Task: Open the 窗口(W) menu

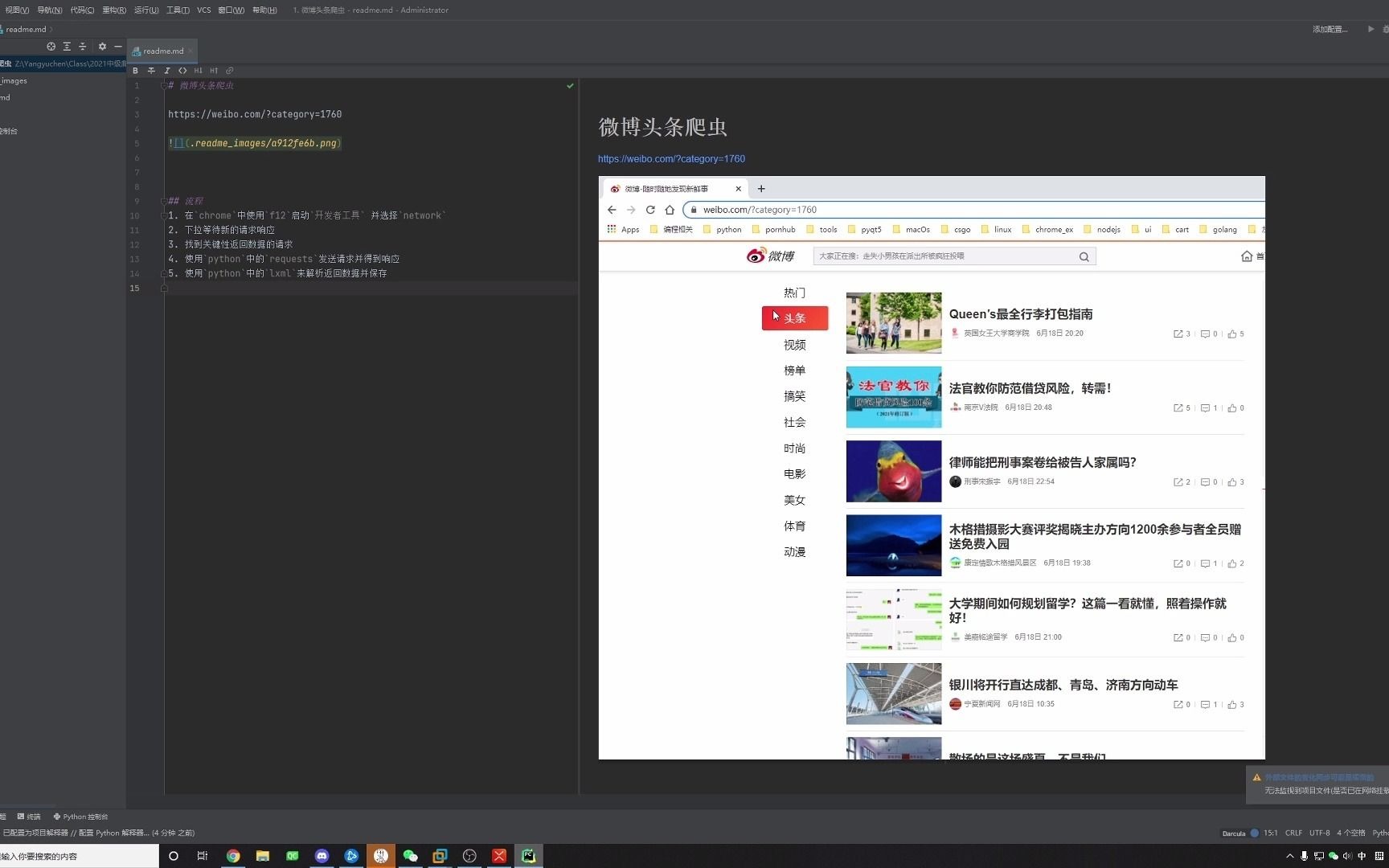Action: [x=231, y=10]
